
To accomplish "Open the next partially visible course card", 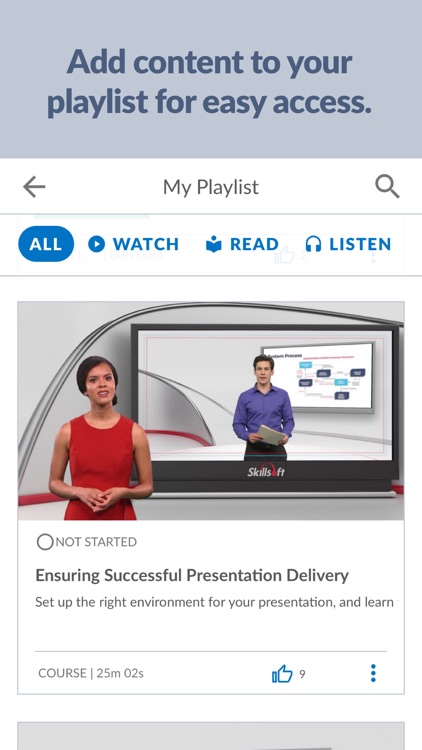I will pyautogui.click(x=211, y=736).
